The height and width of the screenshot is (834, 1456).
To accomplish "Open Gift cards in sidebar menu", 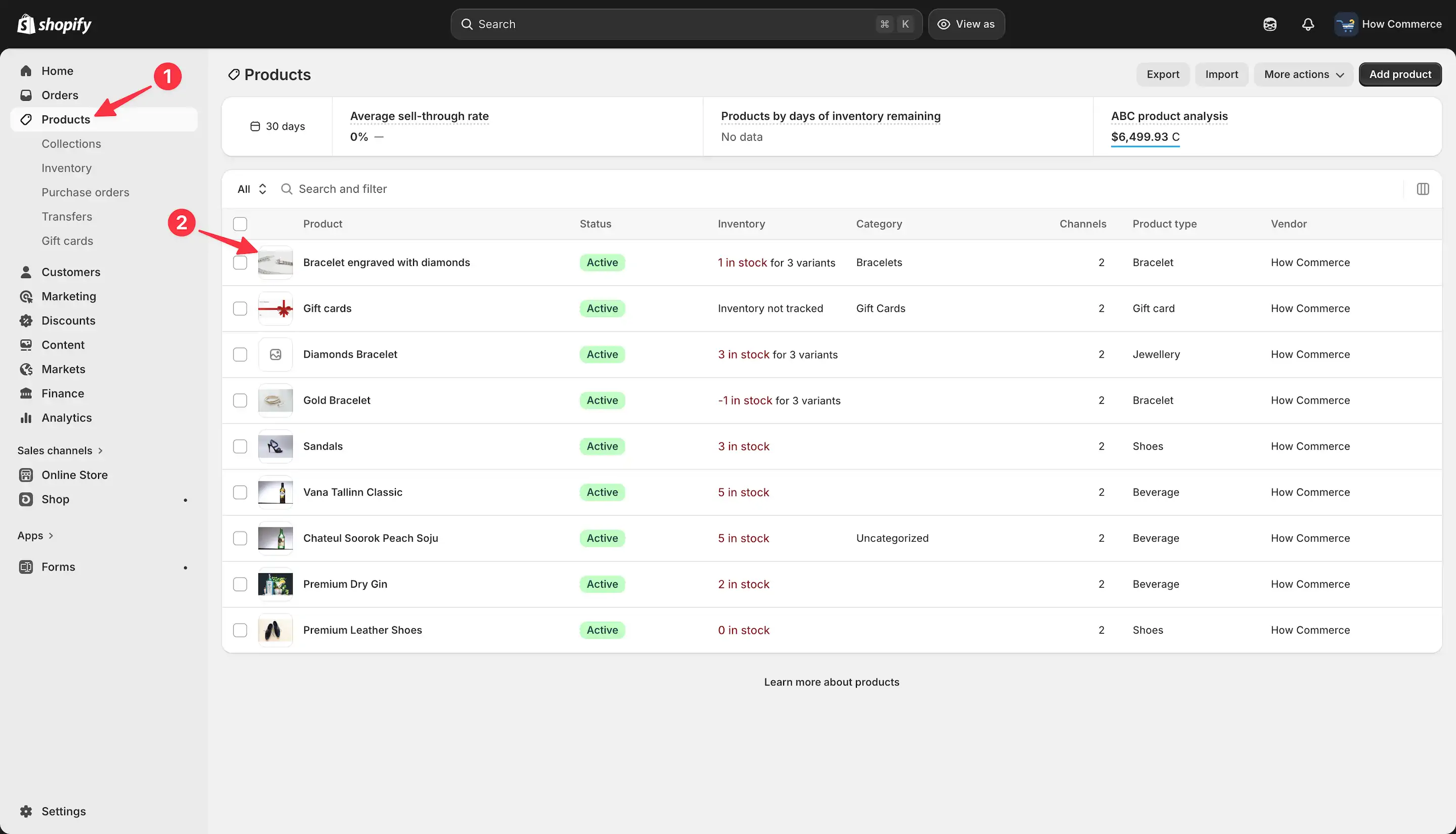I will (67, 241).
